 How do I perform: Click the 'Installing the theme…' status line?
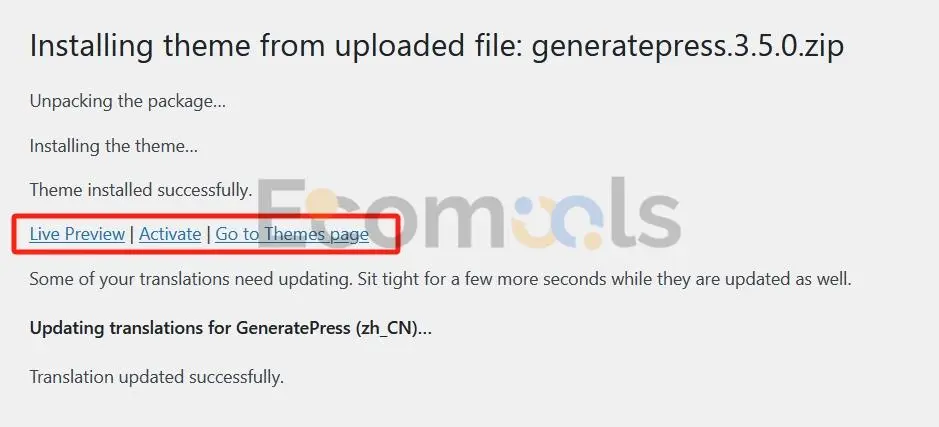114,146
